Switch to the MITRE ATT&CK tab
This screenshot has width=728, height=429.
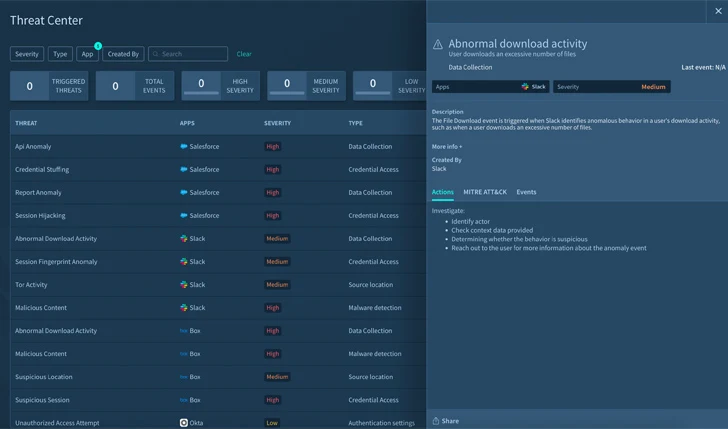click(x=485, y=192)
